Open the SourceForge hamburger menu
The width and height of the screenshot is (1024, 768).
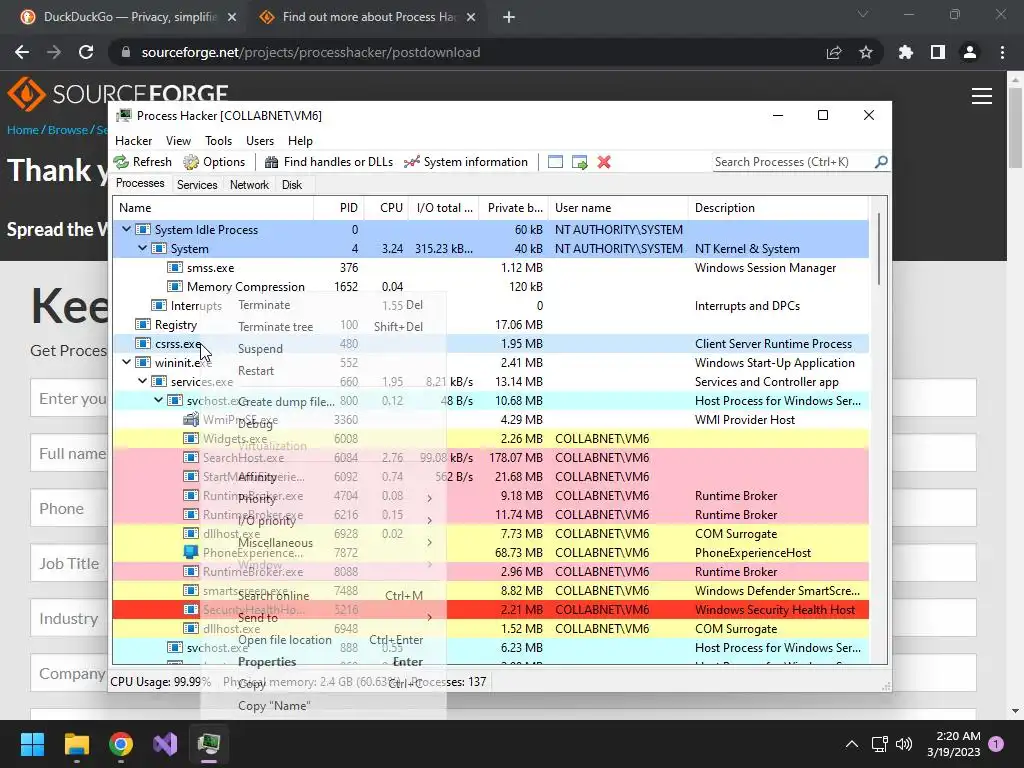982,96
